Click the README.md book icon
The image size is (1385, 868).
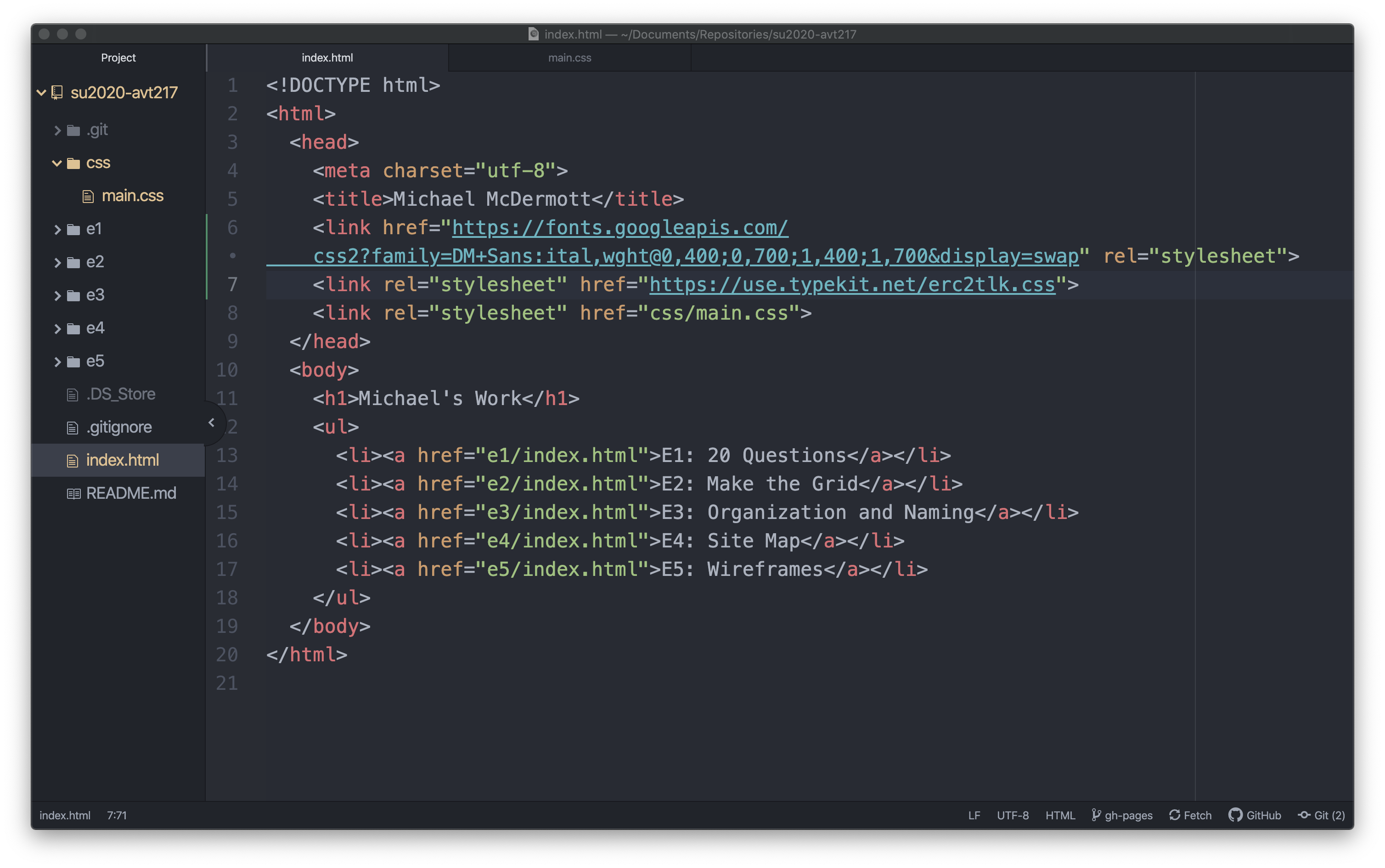pyautogui.click(x=73, y=494)
